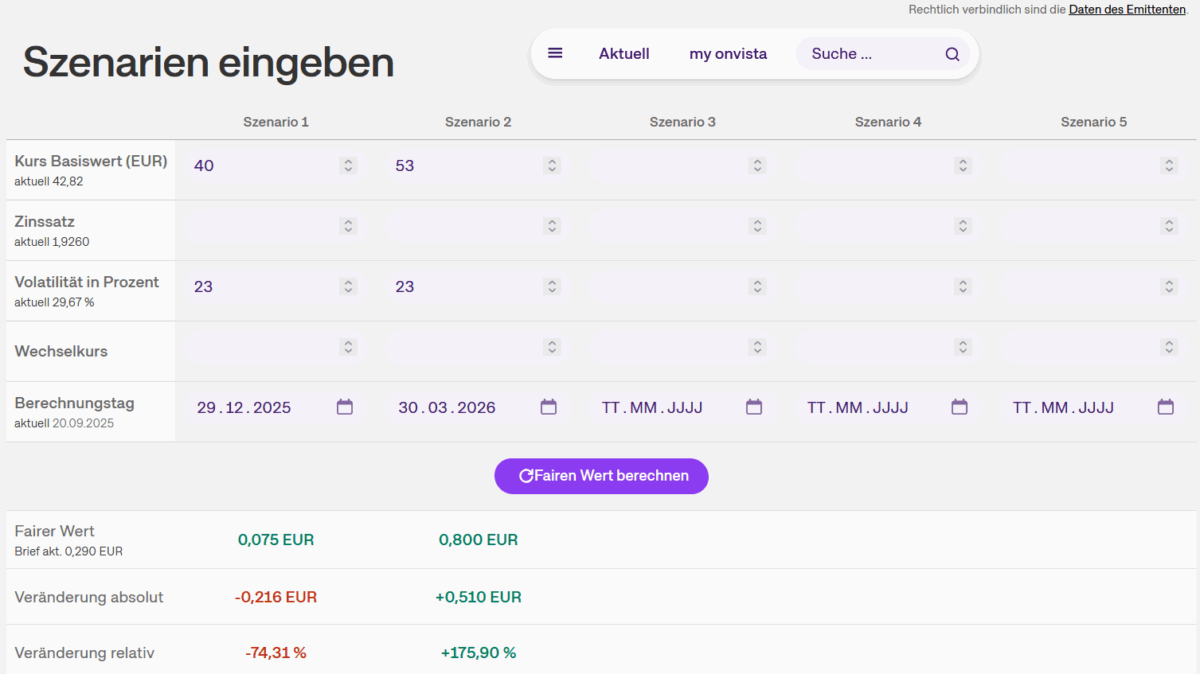Select the Berechnungstag date field in Szenario 4
The image size is (1200, 674).
[870, 407]
